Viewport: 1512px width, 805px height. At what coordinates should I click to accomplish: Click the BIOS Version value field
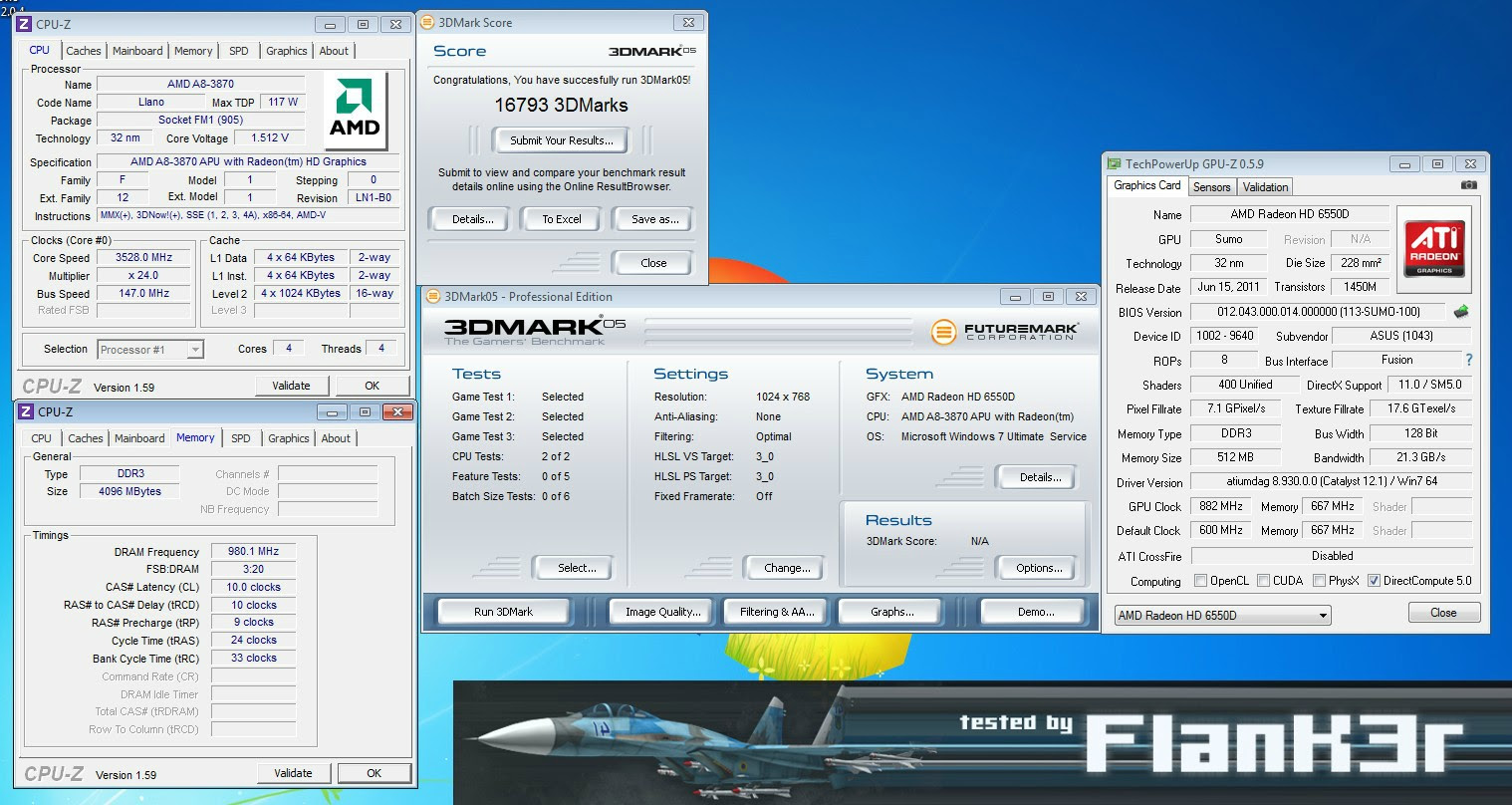(1318, 312)
